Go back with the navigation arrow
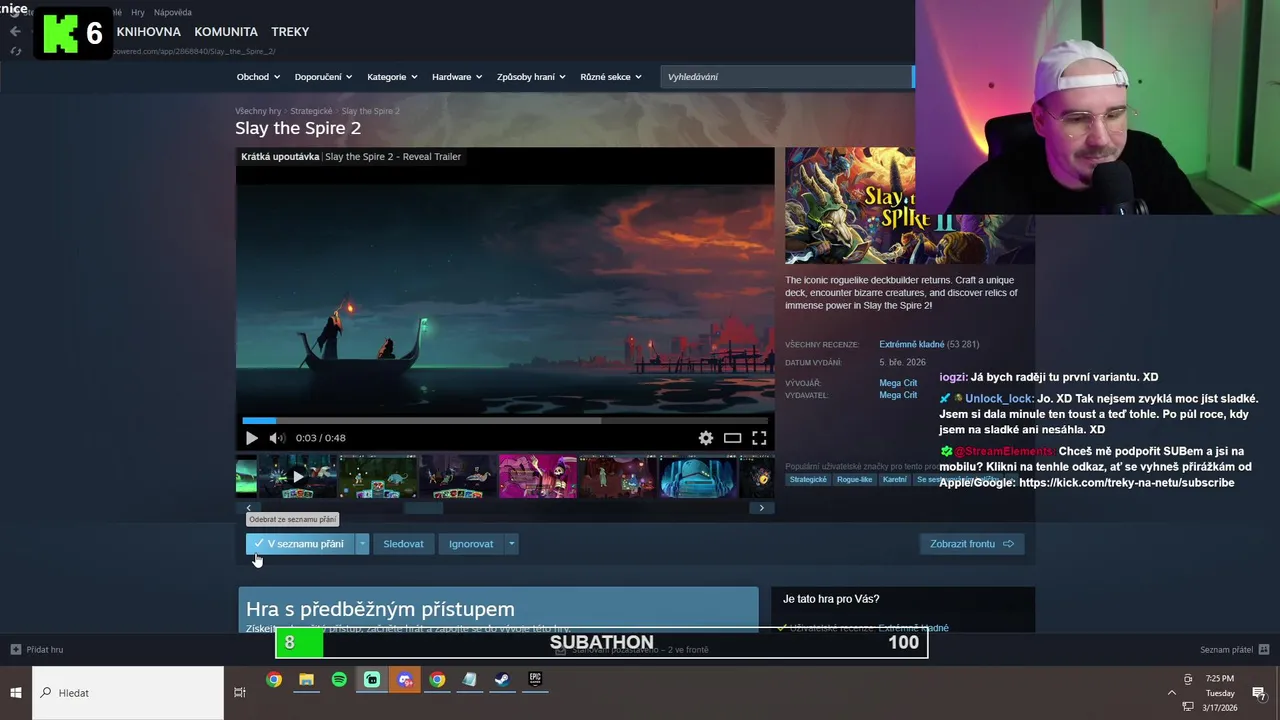Image resolution: width=1280 pixels, height=720 pixels. 15,31
